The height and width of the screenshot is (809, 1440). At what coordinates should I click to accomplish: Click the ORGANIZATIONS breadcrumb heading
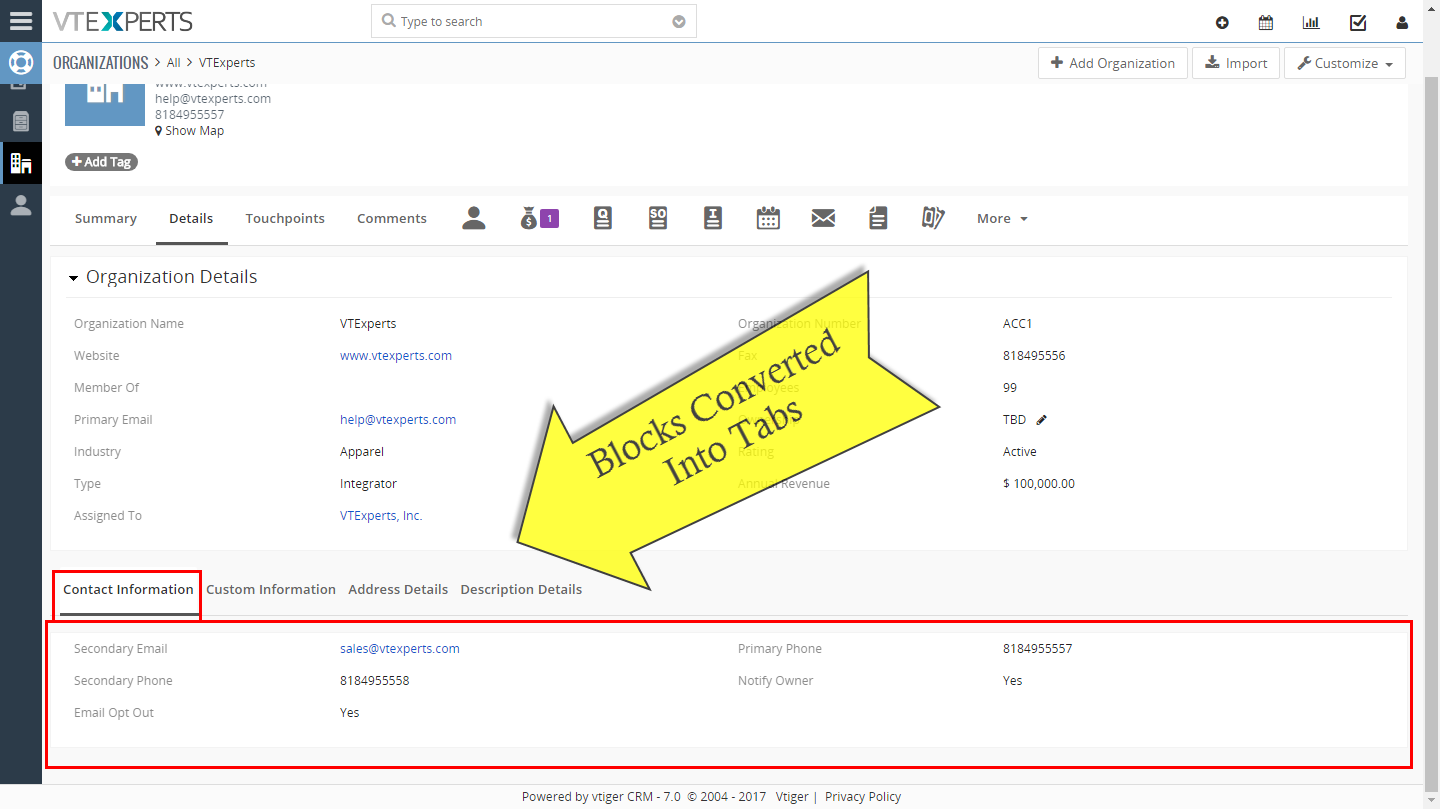(x=100, y=63)
